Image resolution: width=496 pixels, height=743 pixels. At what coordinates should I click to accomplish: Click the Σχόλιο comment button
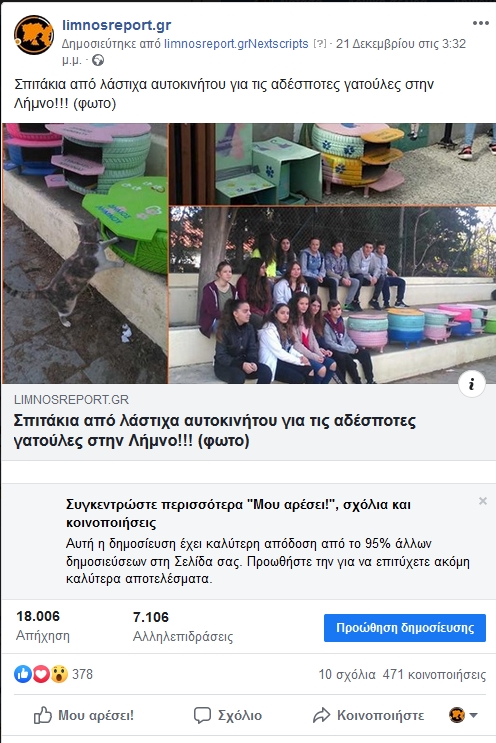(x=228, y=715)
